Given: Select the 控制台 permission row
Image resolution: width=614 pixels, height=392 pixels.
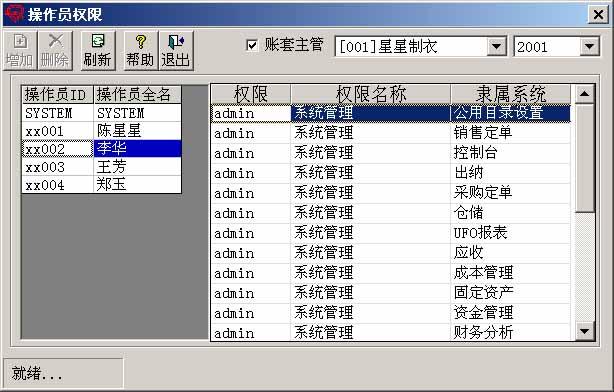Looking at the screenshot, I should click(391, 153).
